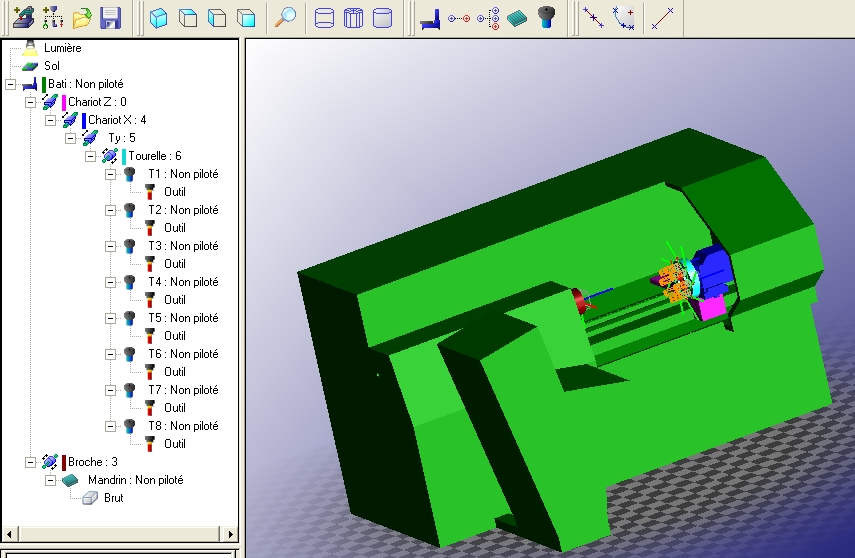Open file with the yellow folder icon
The width and height of the screenshot is (855, 558).
pyautogui.click(x=81, y=17)
